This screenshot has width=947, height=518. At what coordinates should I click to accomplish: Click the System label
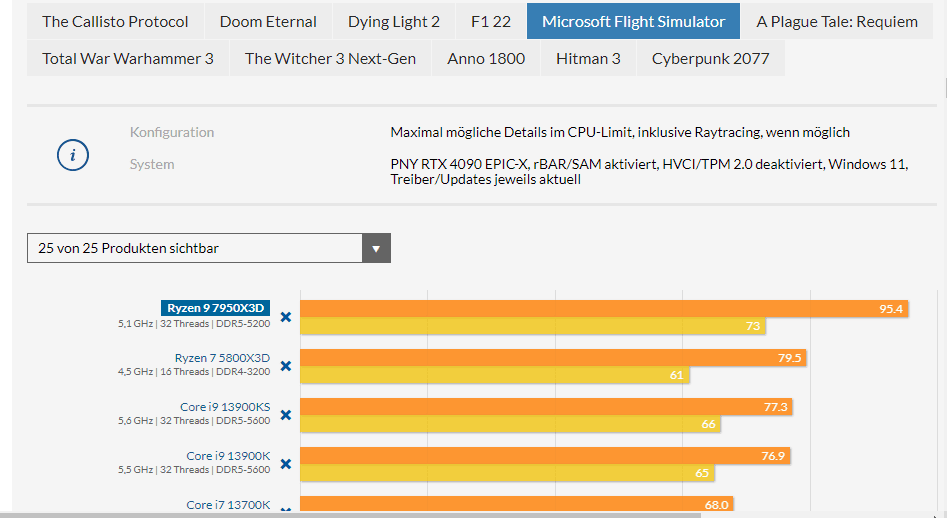pos(152,164)
